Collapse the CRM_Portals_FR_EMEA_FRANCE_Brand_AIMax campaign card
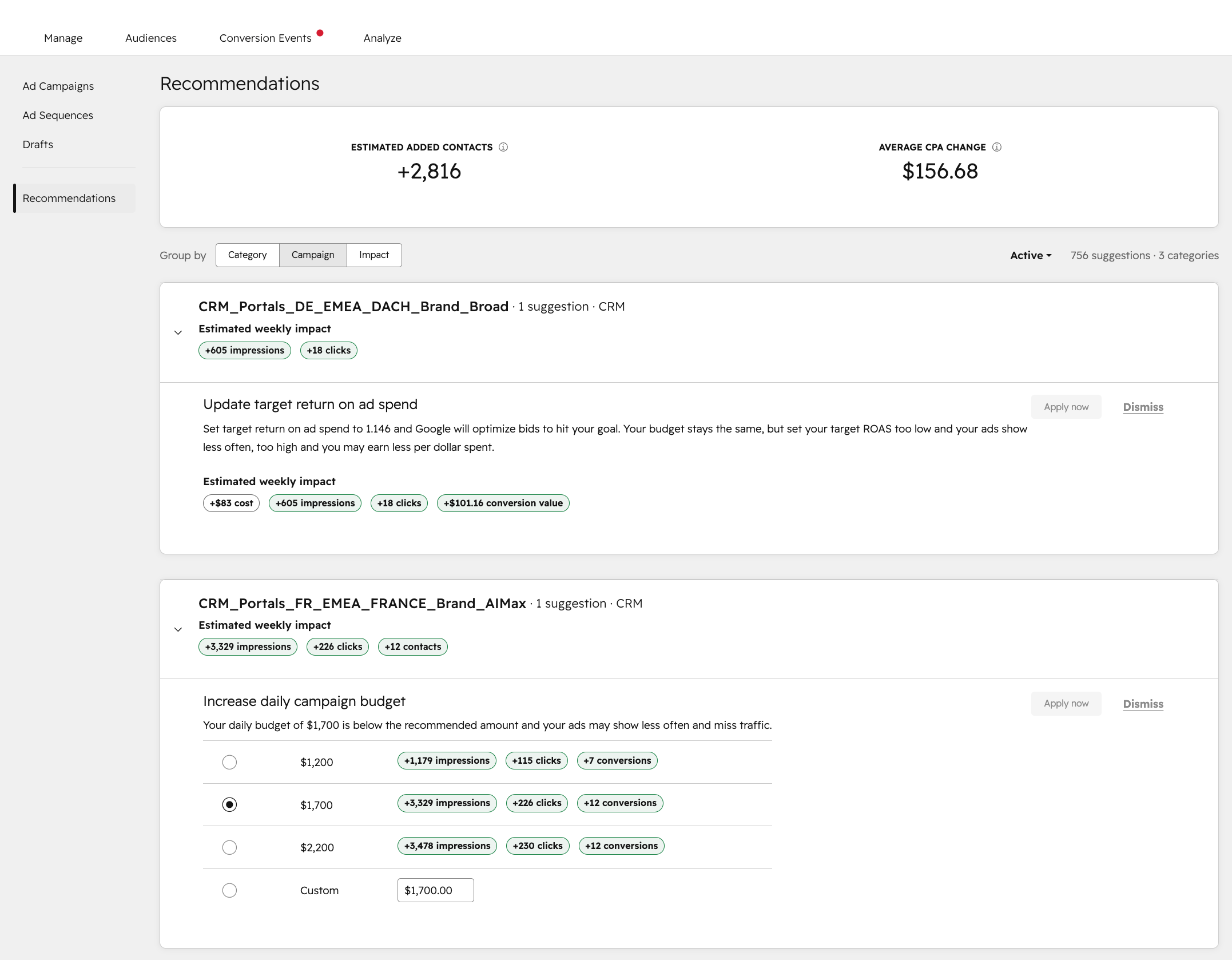 pos(178,629)
